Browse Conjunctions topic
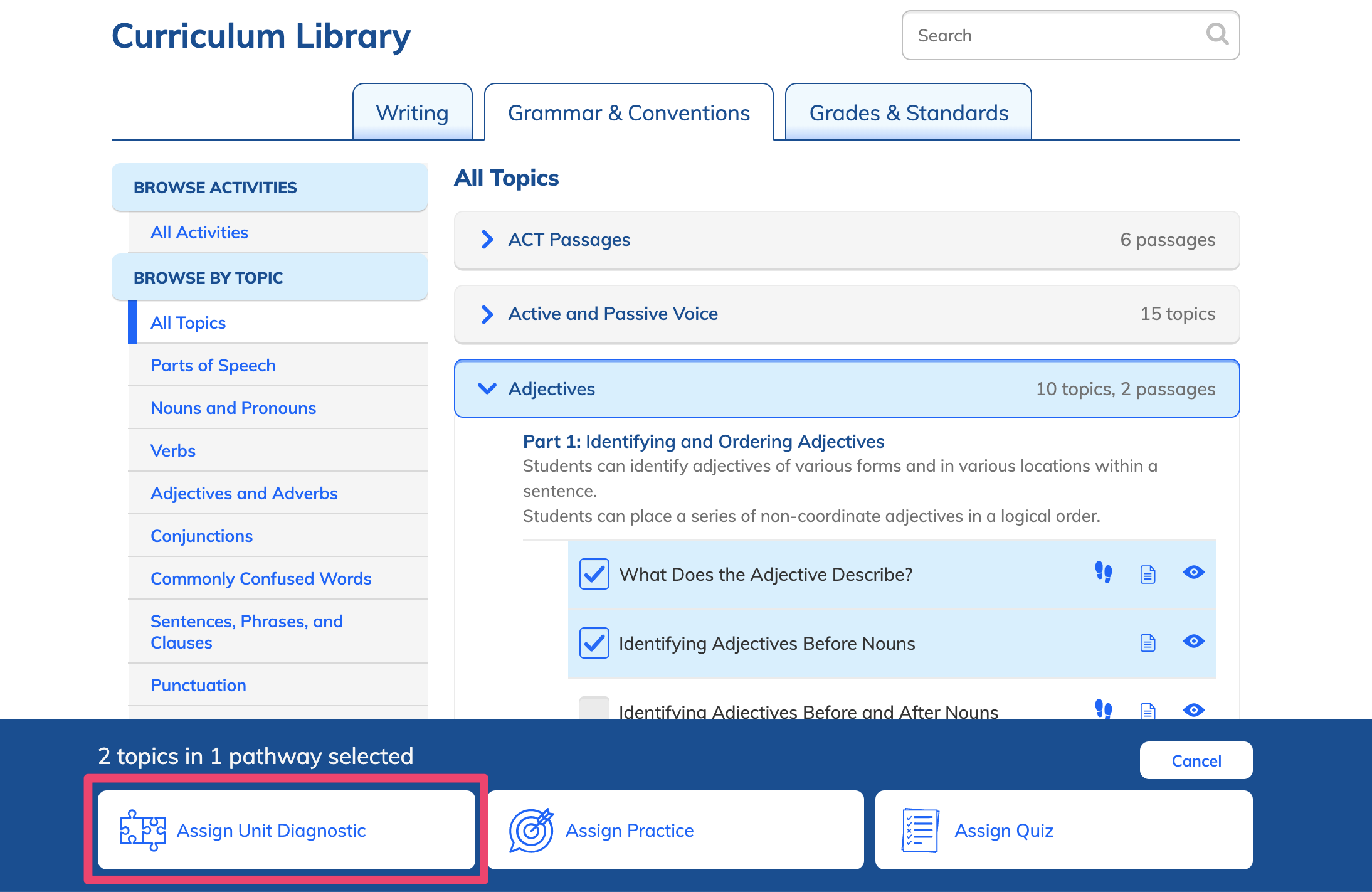 [278, 536]
